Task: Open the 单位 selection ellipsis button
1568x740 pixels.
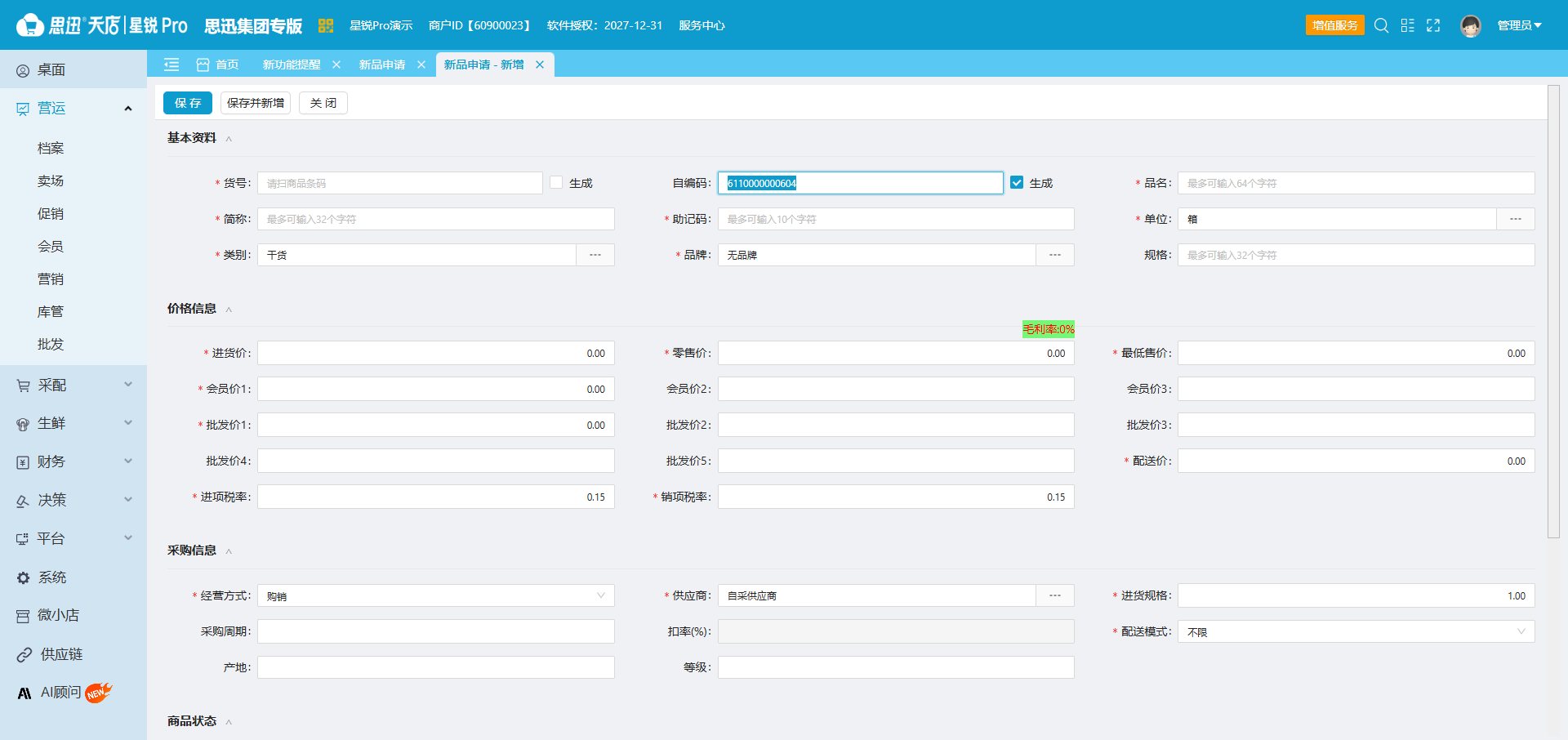Action: pyautogui.click(x=1516, y=219)
